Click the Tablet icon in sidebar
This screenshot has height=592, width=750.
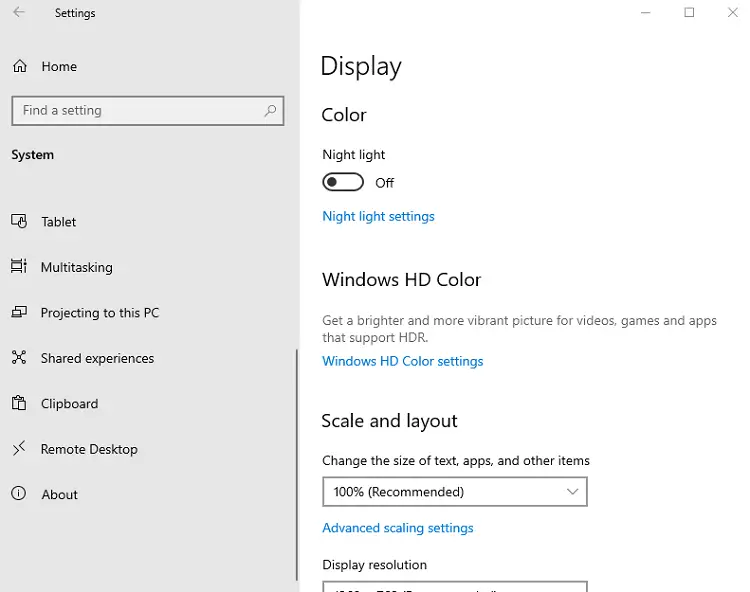(19, 221)
